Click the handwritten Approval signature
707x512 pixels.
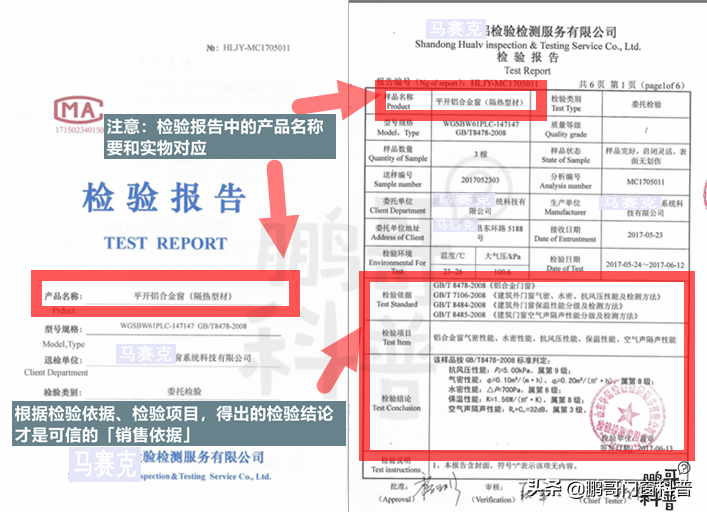point(436,491)
